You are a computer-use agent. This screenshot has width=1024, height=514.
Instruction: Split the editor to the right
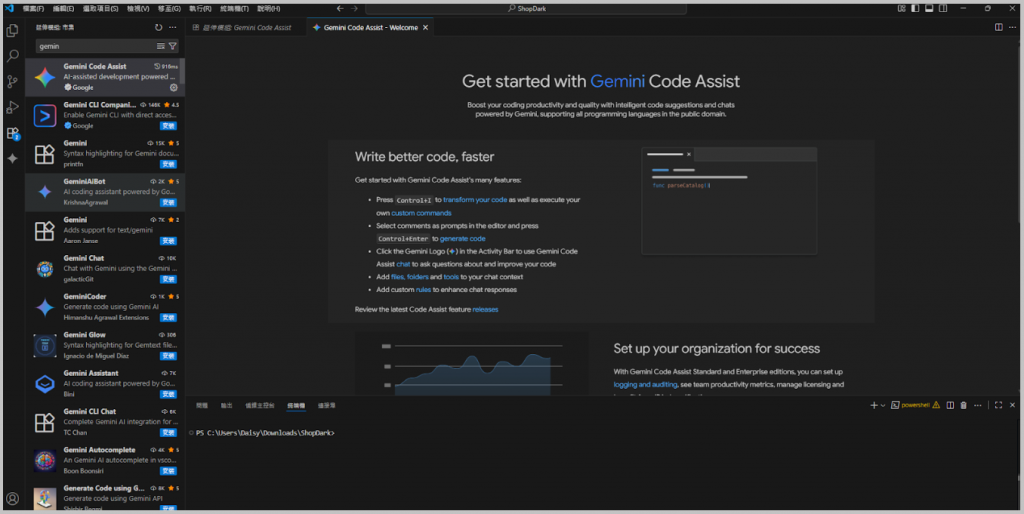point(999,27)
